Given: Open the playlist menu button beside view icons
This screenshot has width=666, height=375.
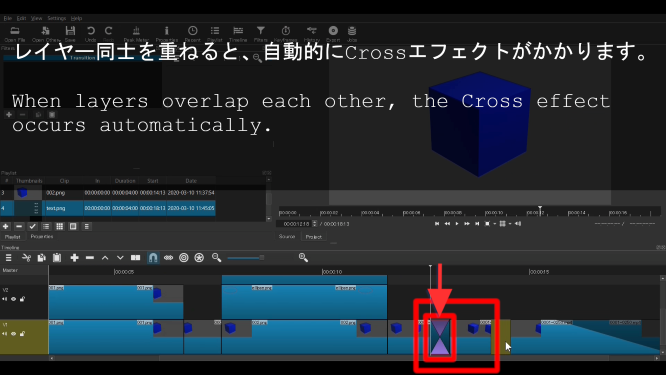Looking at the screenshot, I should (87, 226).
